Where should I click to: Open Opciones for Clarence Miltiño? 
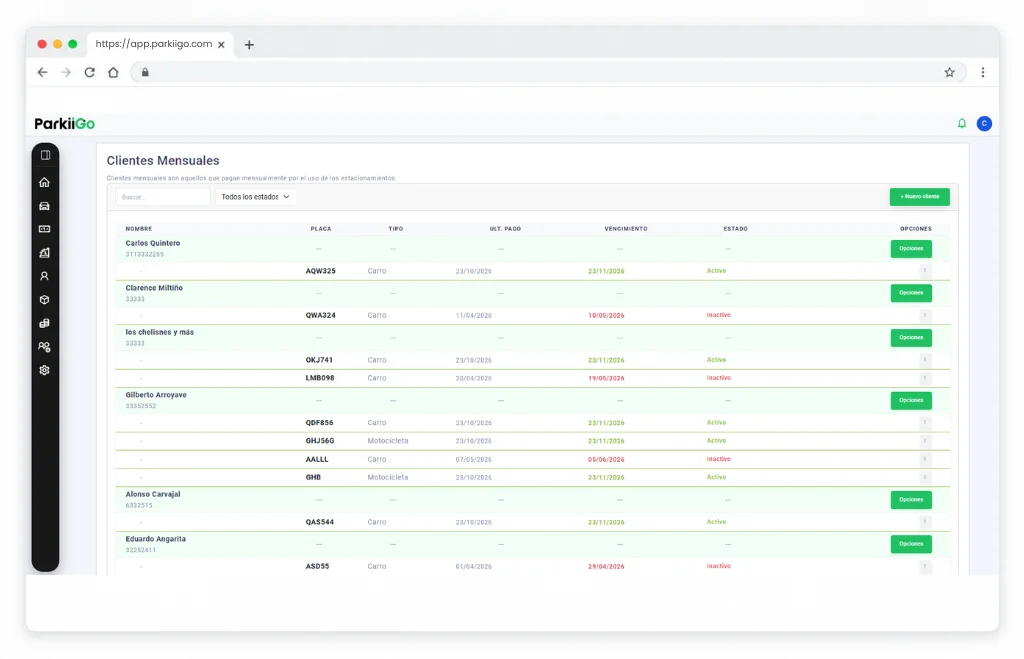point(911,293)
